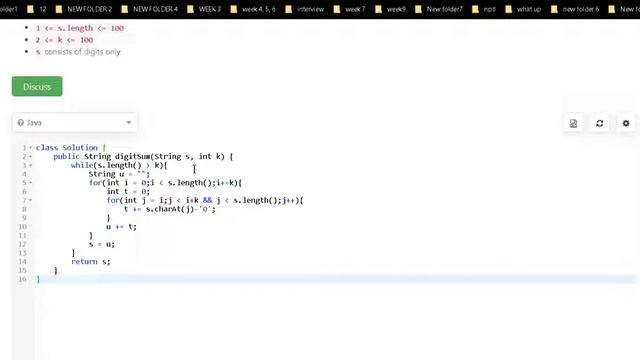Click the '1 <= s.length <= 100' constraint

pyautogui.click(x=80, y=28)
